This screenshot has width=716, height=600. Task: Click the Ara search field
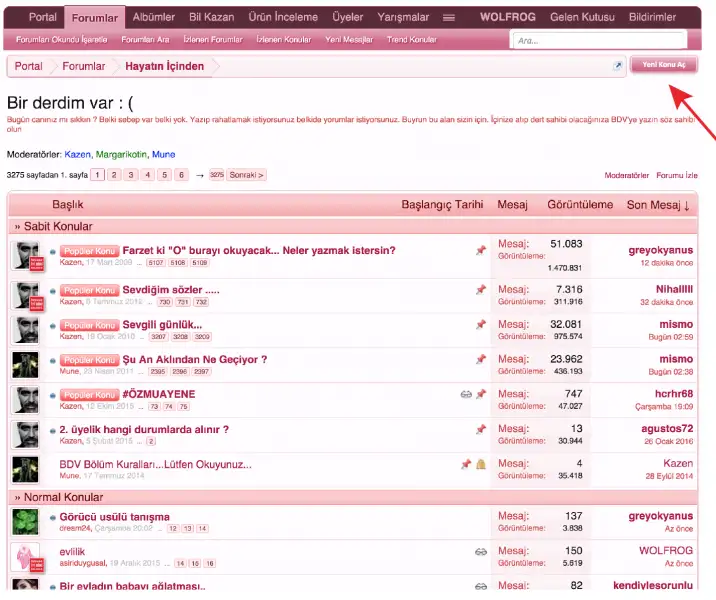[x=600, y=40]
